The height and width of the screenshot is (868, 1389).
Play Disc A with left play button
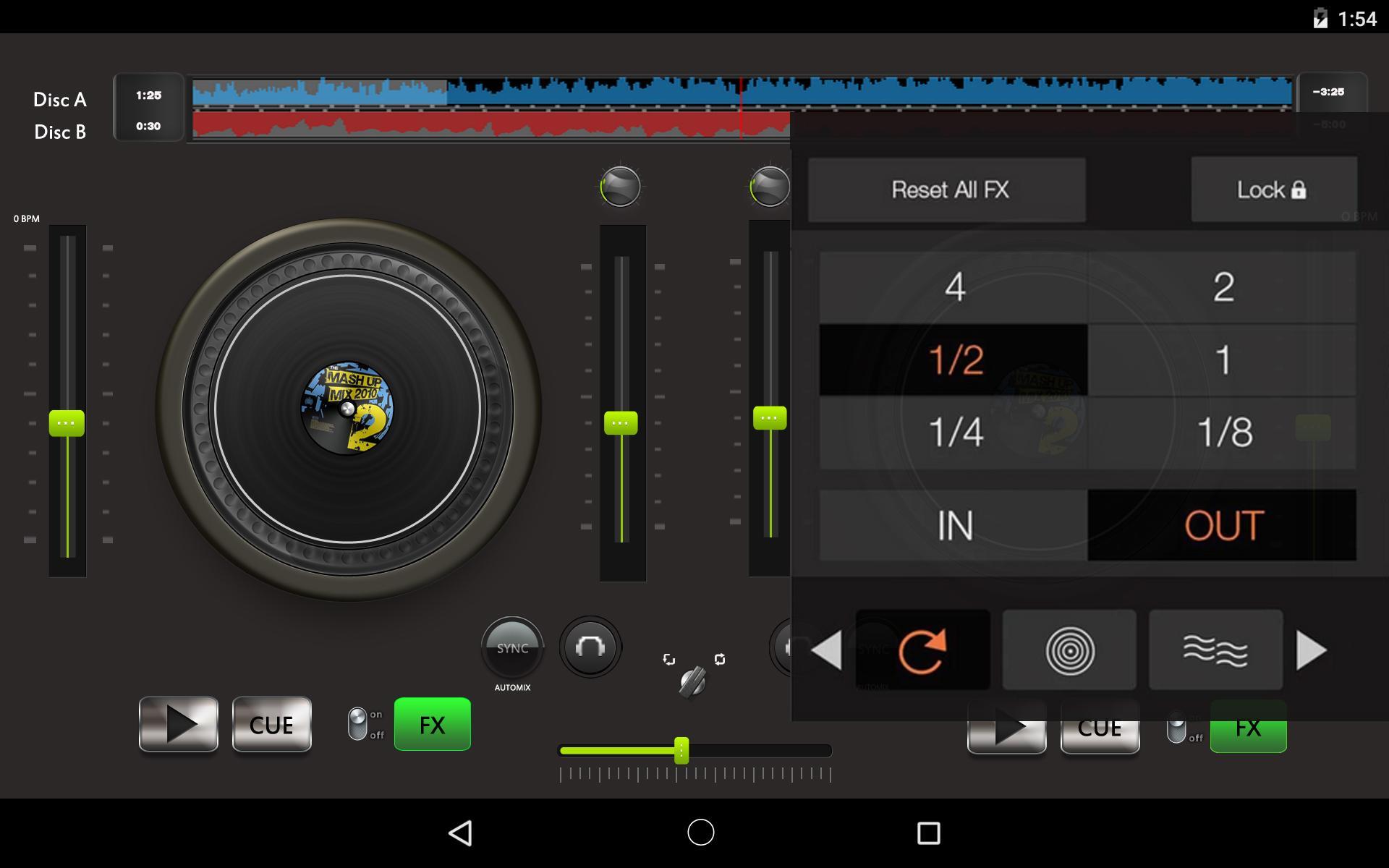179,724
